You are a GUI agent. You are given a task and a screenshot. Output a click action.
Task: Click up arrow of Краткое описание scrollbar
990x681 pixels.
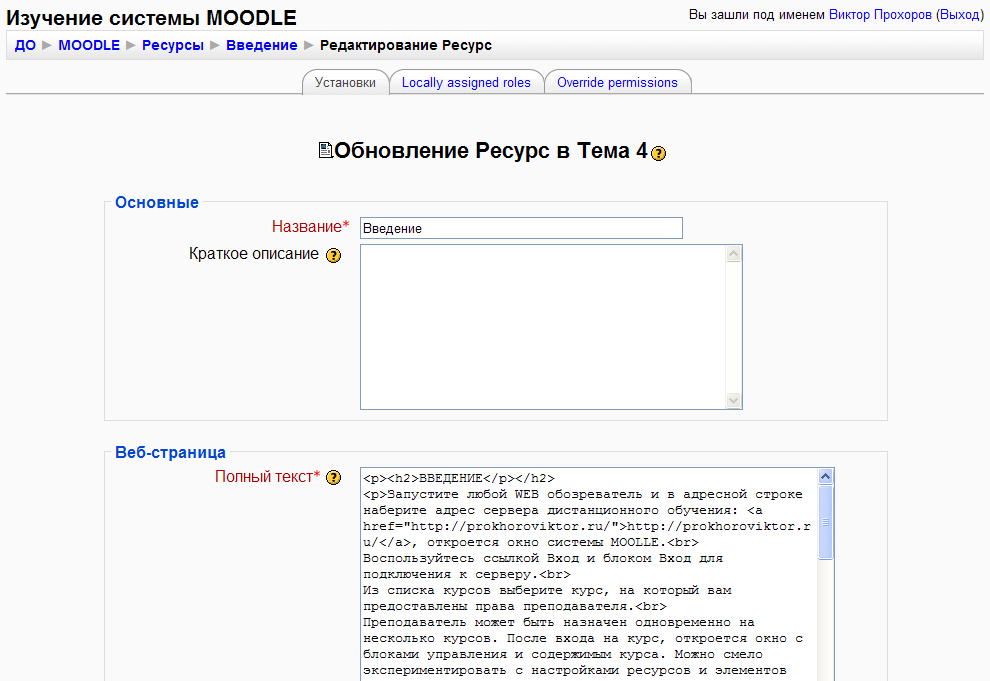pos(733,254)
